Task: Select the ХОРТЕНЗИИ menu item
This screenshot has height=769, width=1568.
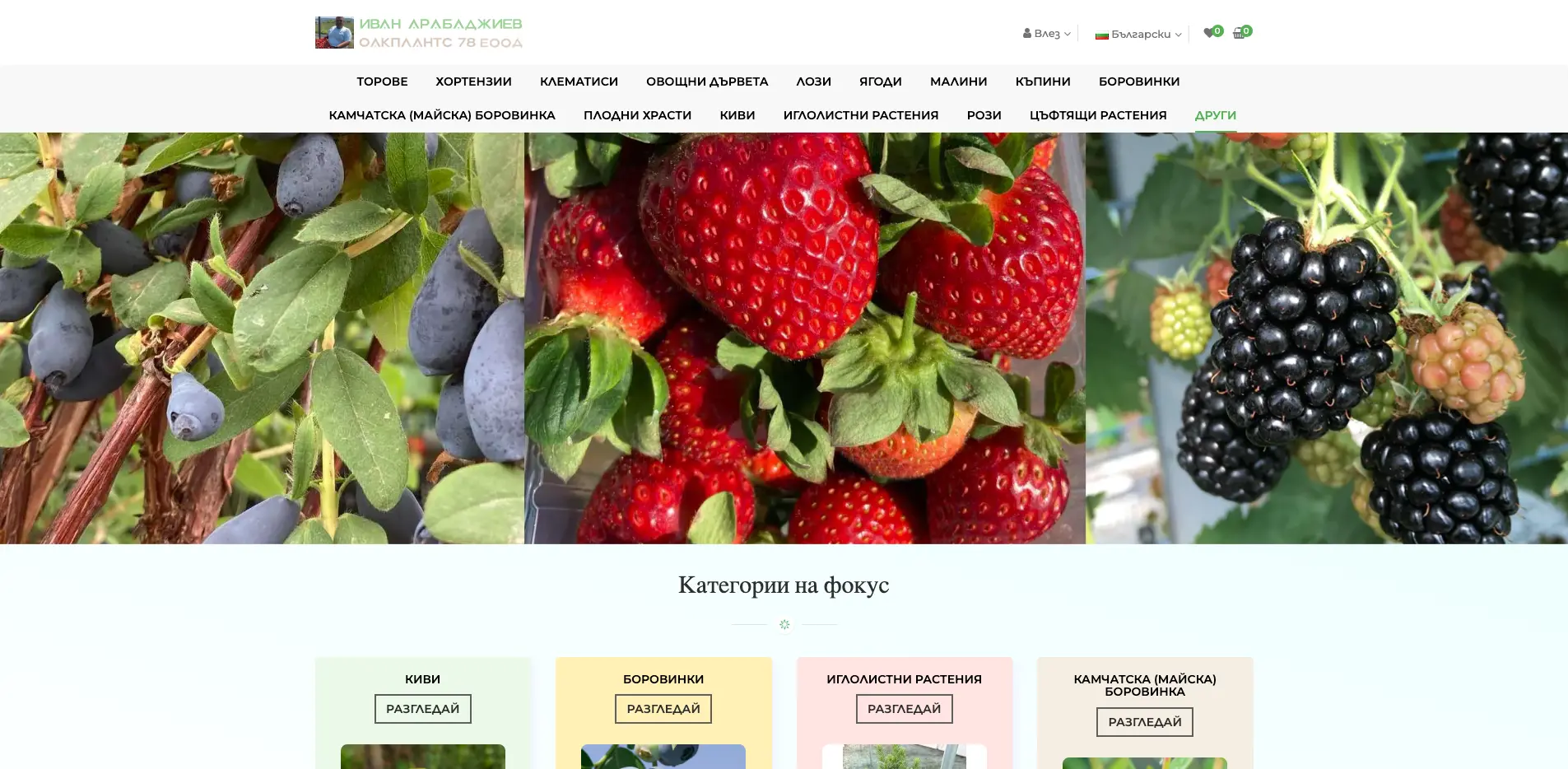Action: click(x=473, y=82)
